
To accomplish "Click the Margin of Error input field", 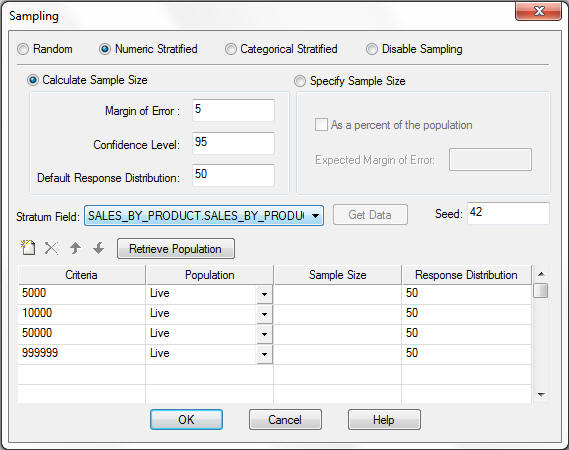I will [x=233, y=110].
